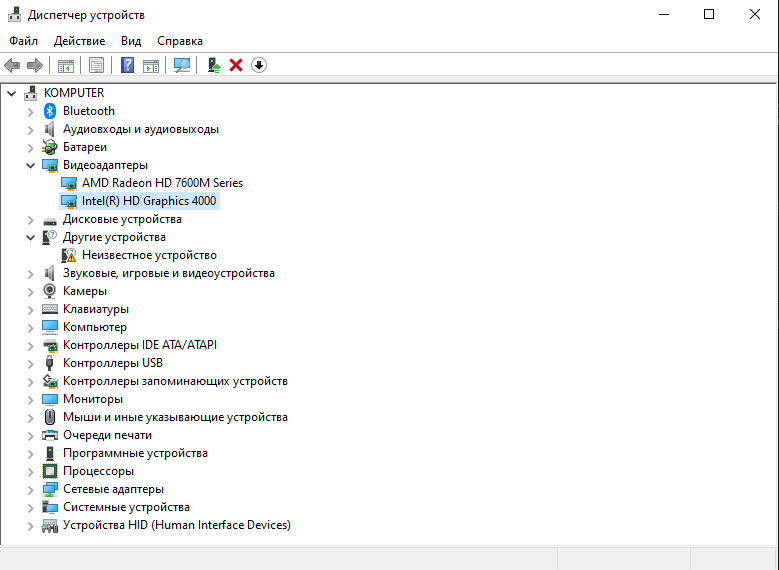Select the KOMPUTER label

tap(74, 93)
